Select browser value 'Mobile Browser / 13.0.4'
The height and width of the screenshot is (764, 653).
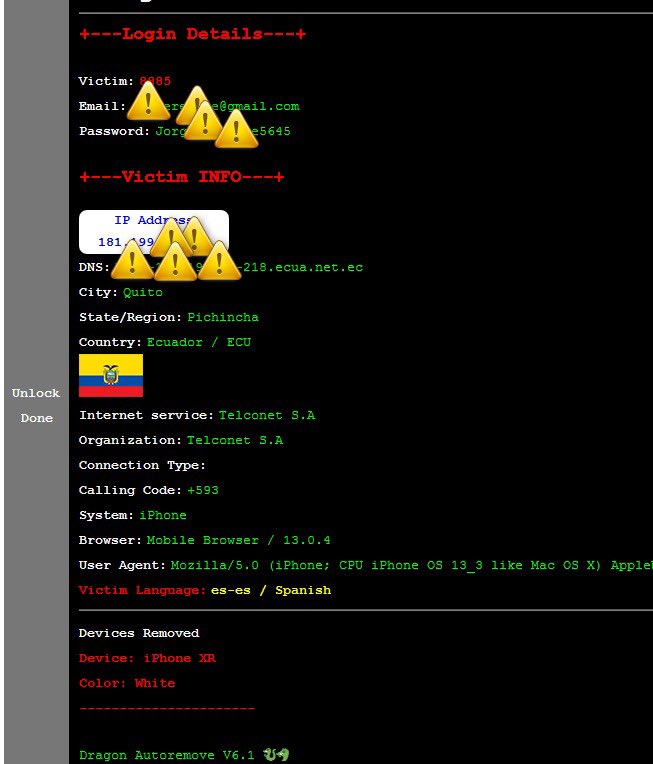[238, 540]
